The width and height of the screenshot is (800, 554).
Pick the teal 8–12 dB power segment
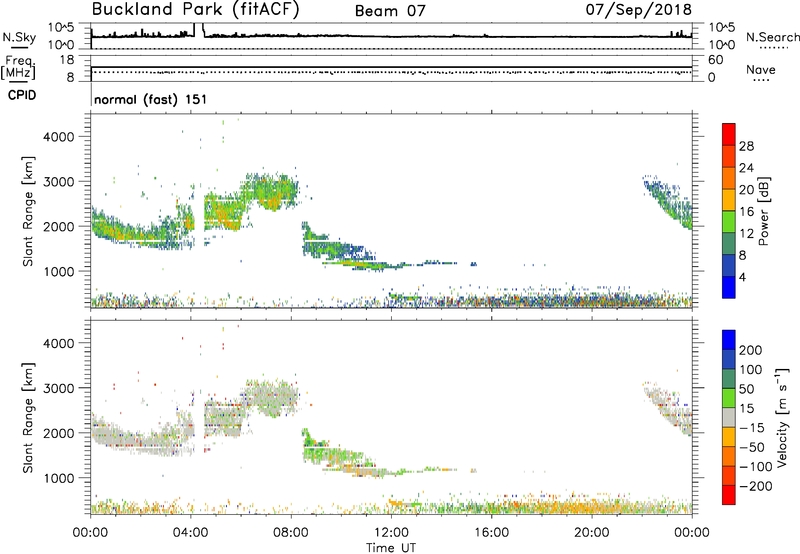click(x=729, y=244)
